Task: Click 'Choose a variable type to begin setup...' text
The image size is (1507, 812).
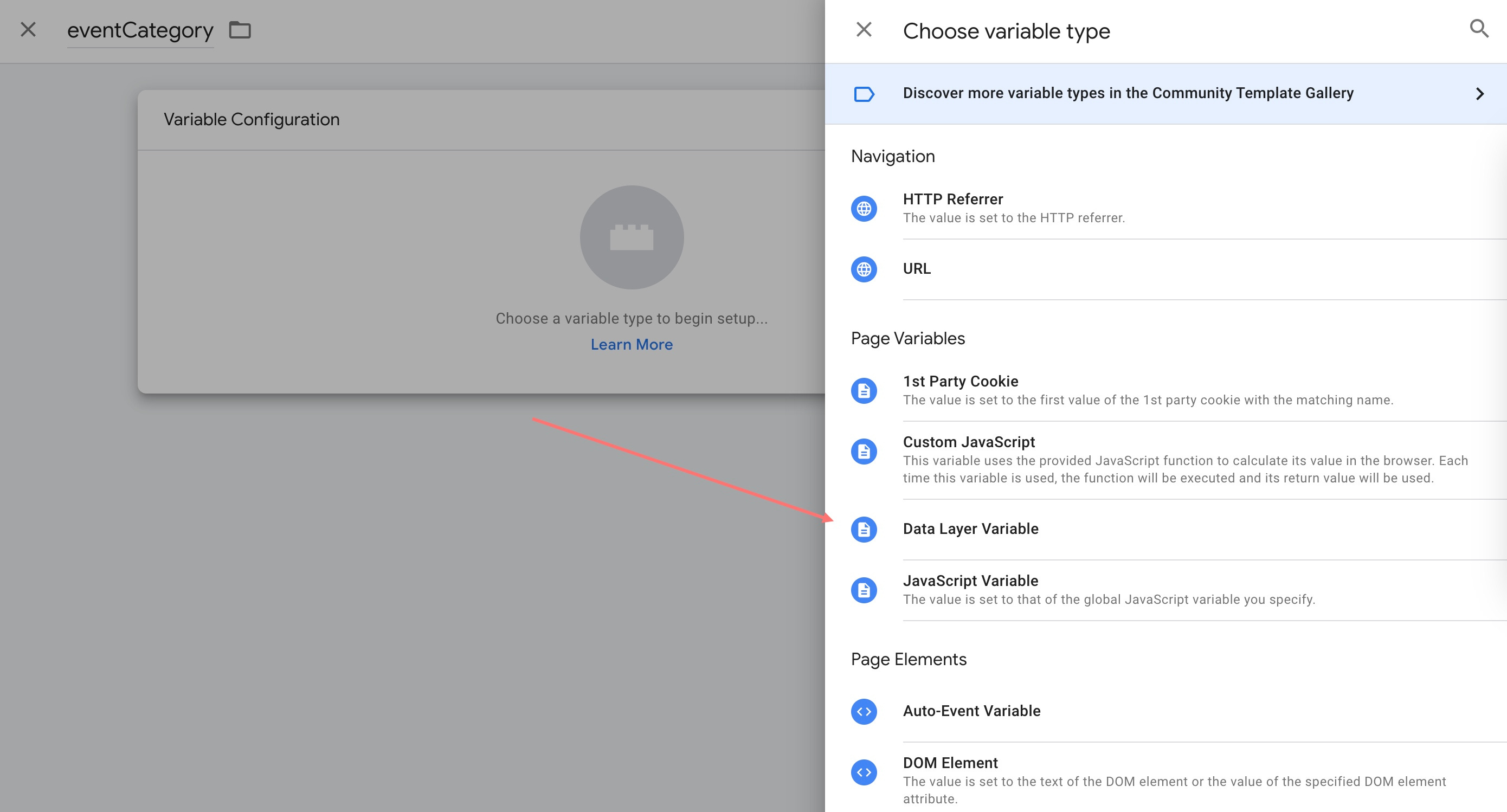Action: tap(631, 318)
